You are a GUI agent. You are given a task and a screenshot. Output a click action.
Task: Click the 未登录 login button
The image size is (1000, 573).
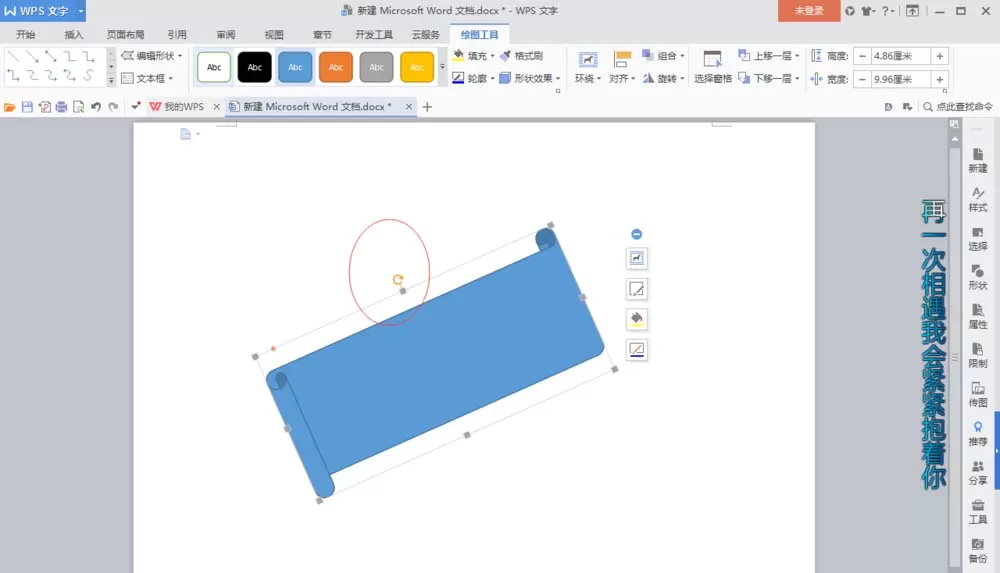click(809, 11)
